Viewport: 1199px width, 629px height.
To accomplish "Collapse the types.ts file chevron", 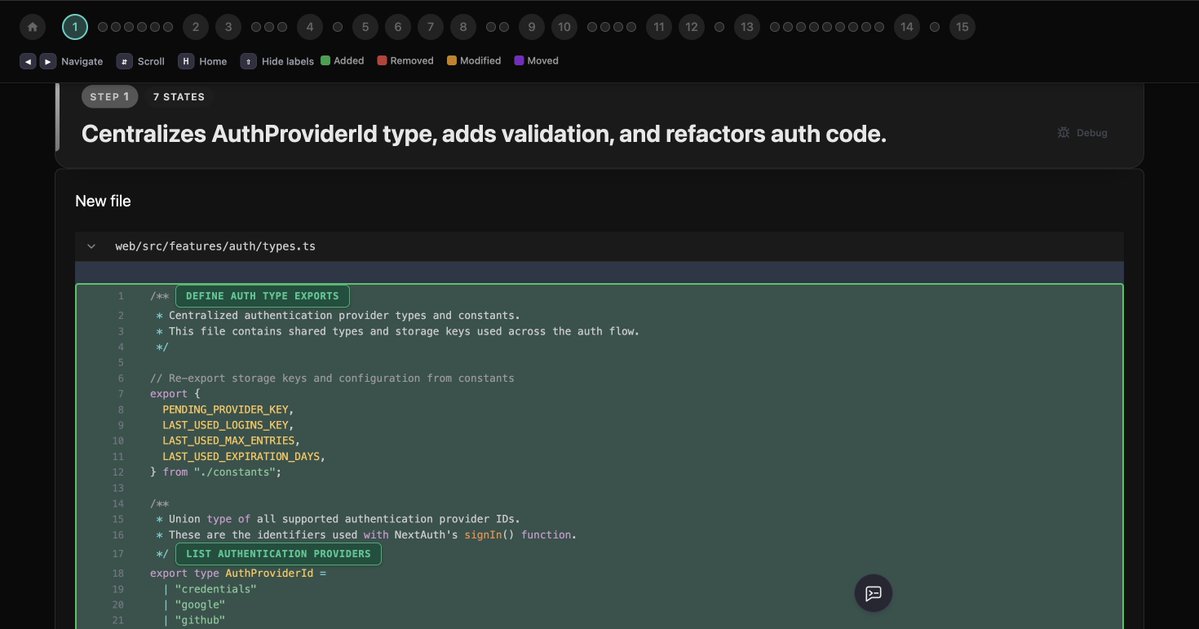I will [x=91, y=246].
